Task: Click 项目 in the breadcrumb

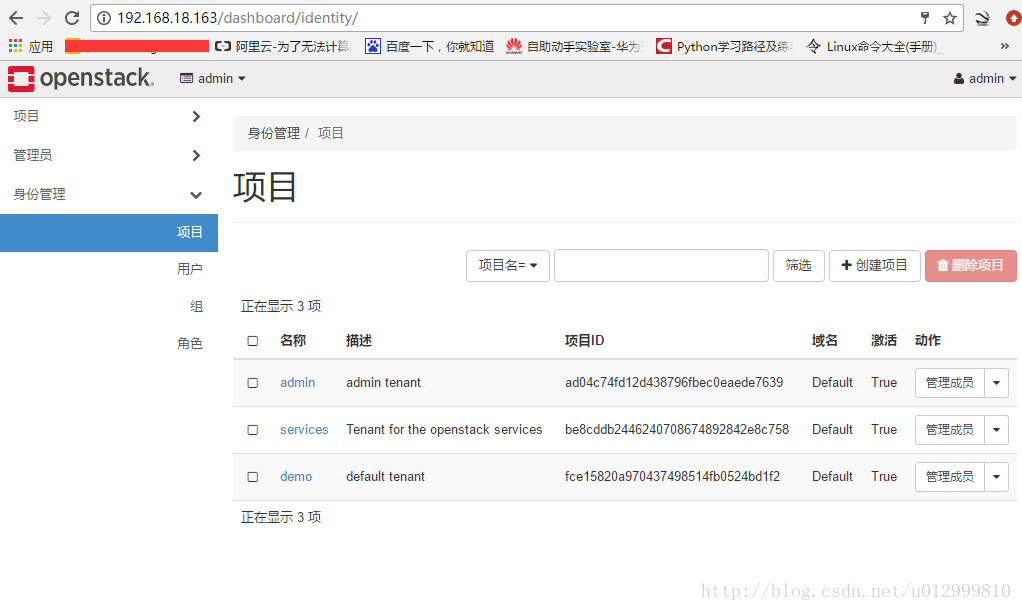Action: tap(330, 133)
